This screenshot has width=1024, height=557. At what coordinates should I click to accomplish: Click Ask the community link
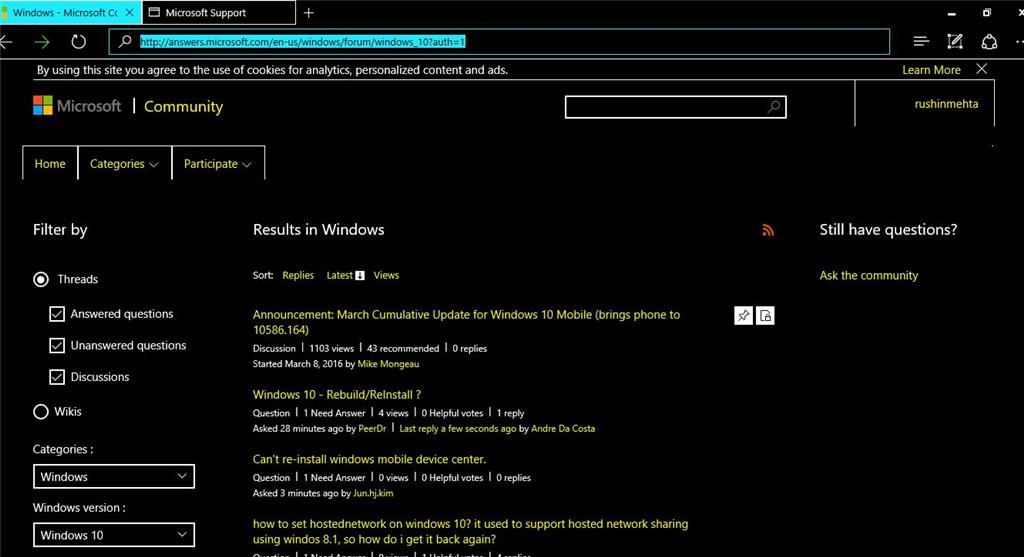tap(869, 276)
